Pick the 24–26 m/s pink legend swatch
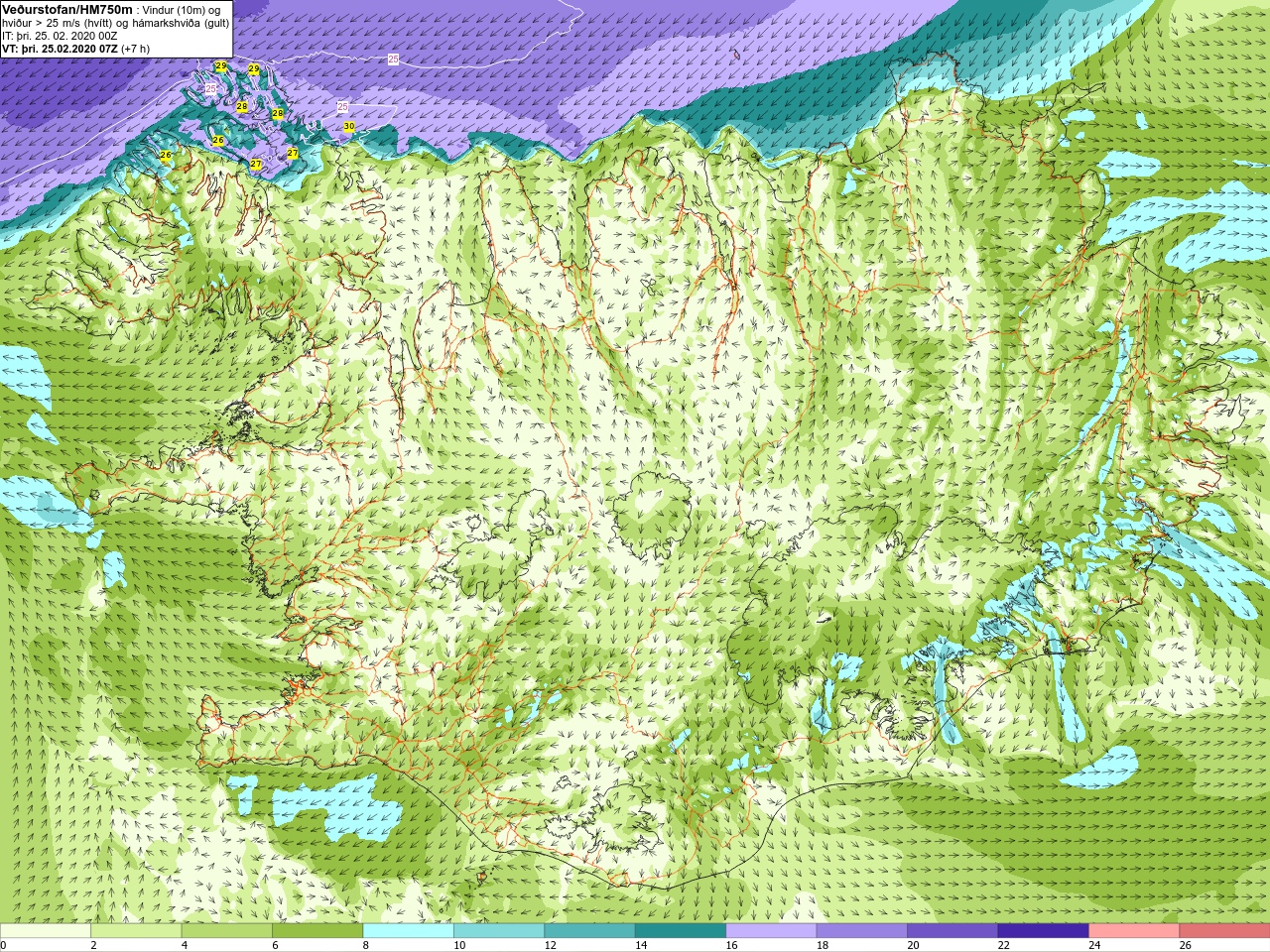Screen dimensions: 1270x952 click(1134, 931)
